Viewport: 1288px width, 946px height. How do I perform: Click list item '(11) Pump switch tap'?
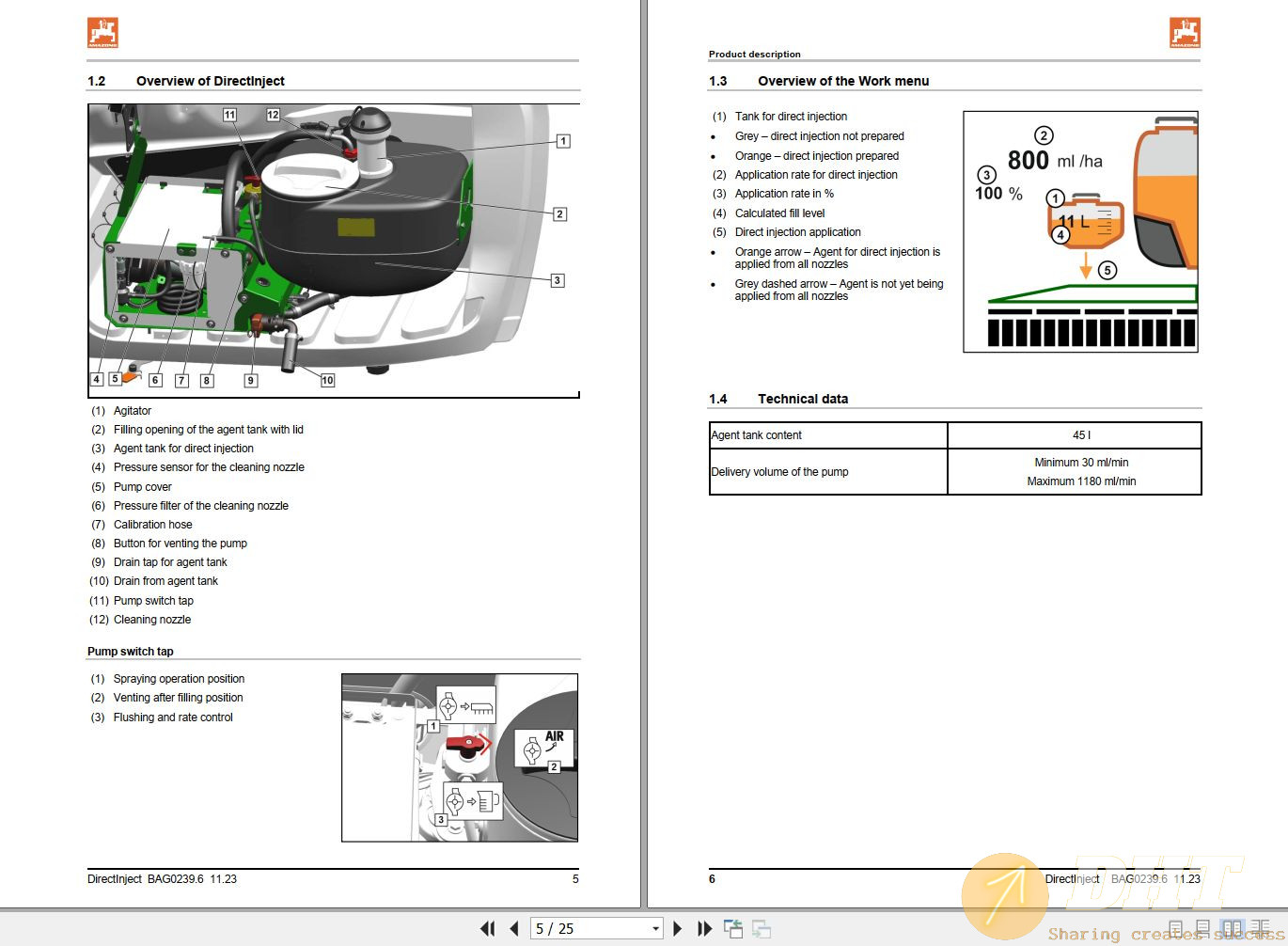coord(141,601)
